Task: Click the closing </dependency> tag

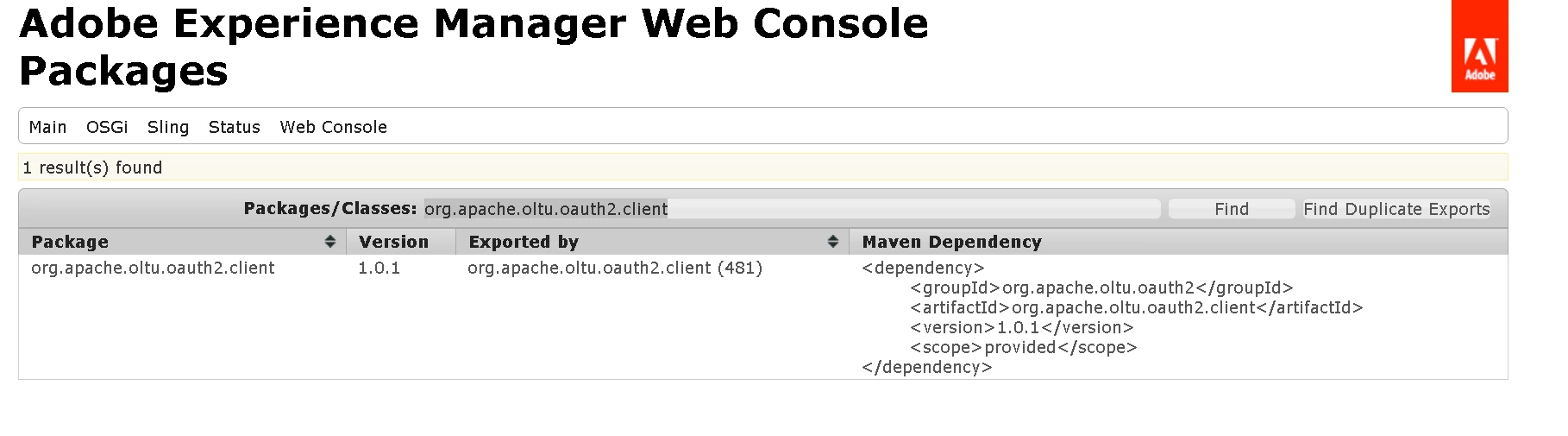Action: [927, 367]
